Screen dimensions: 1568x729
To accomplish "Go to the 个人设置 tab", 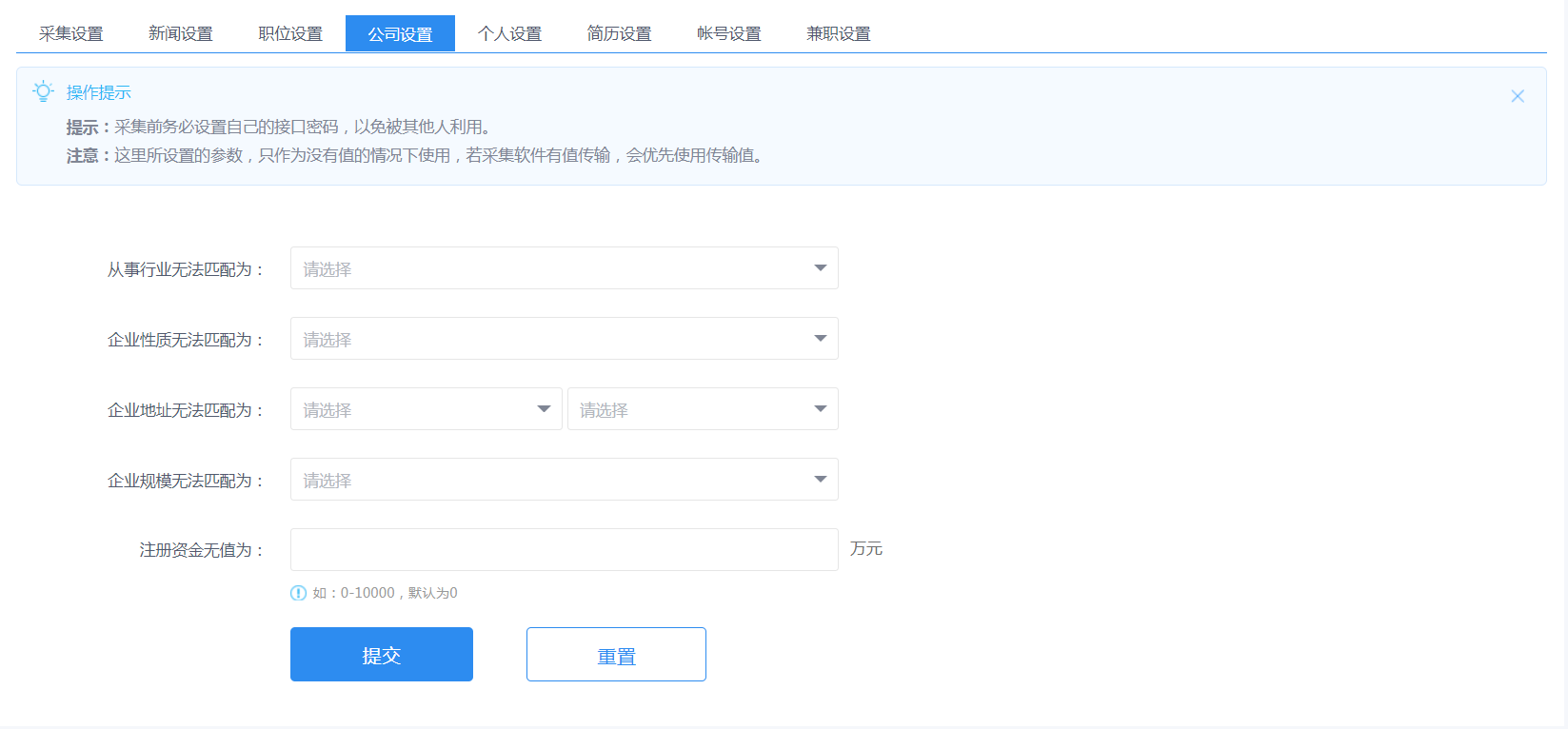I will (x=509, y=33).
